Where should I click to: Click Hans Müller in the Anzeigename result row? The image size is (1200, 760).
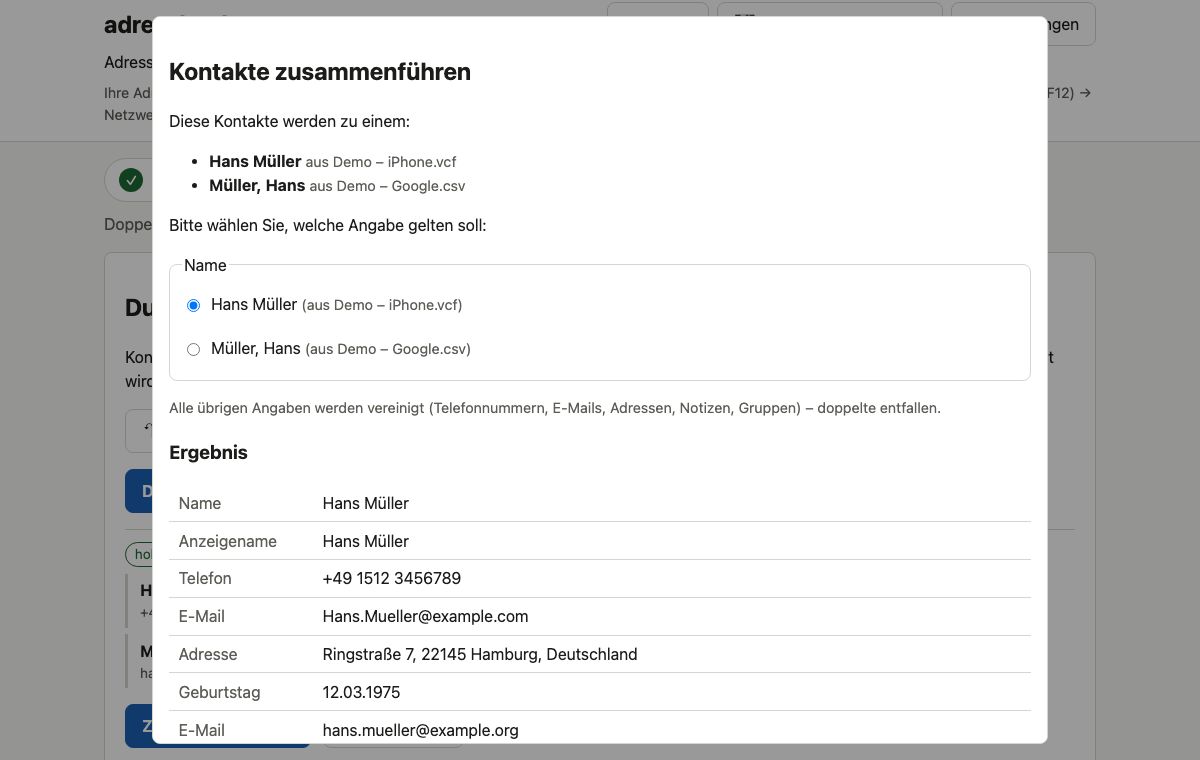[366, 541]
